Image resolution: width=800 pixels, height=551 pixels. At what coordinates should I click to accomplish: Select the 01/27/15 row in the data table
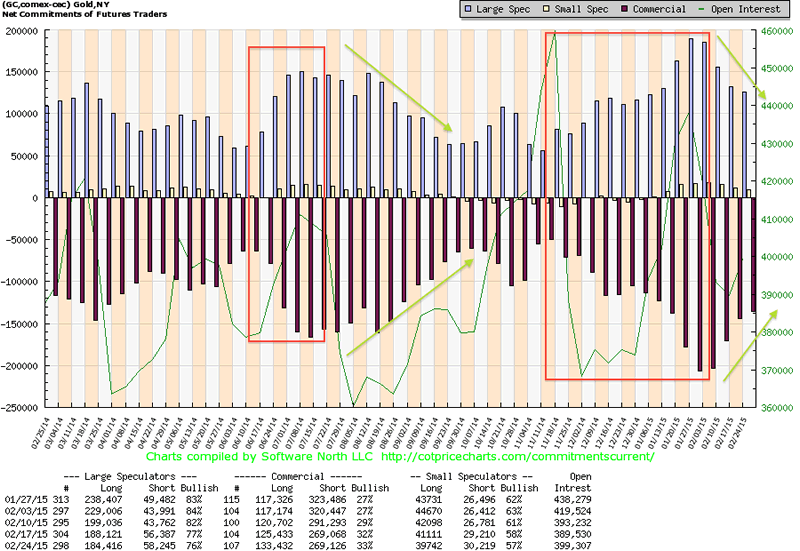(x=400, y=496)
